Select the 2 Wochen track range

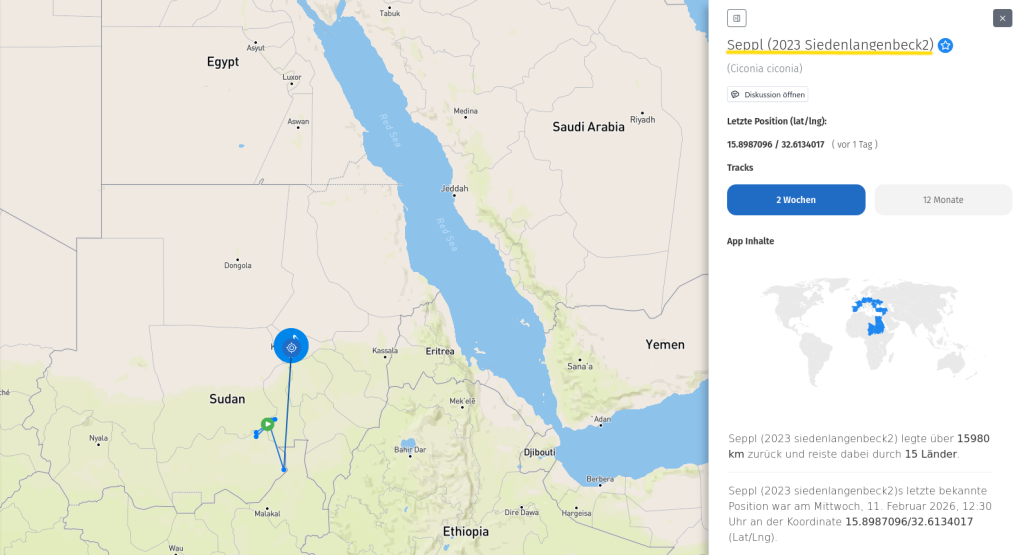click(x=796, y=200)
